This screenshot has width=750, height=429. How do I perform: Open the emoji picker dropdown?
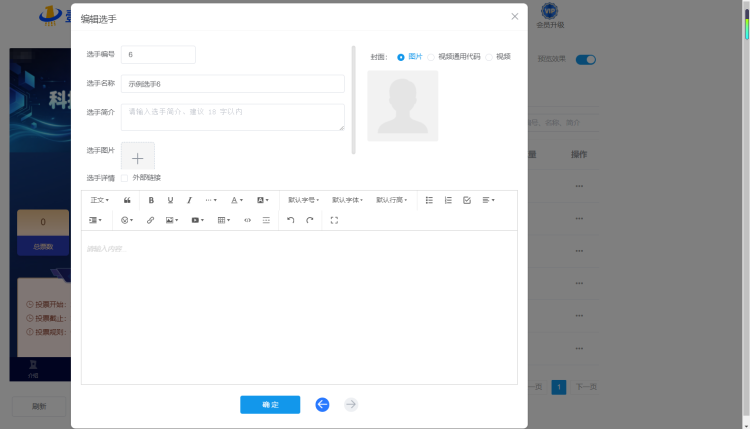(127, 220)
